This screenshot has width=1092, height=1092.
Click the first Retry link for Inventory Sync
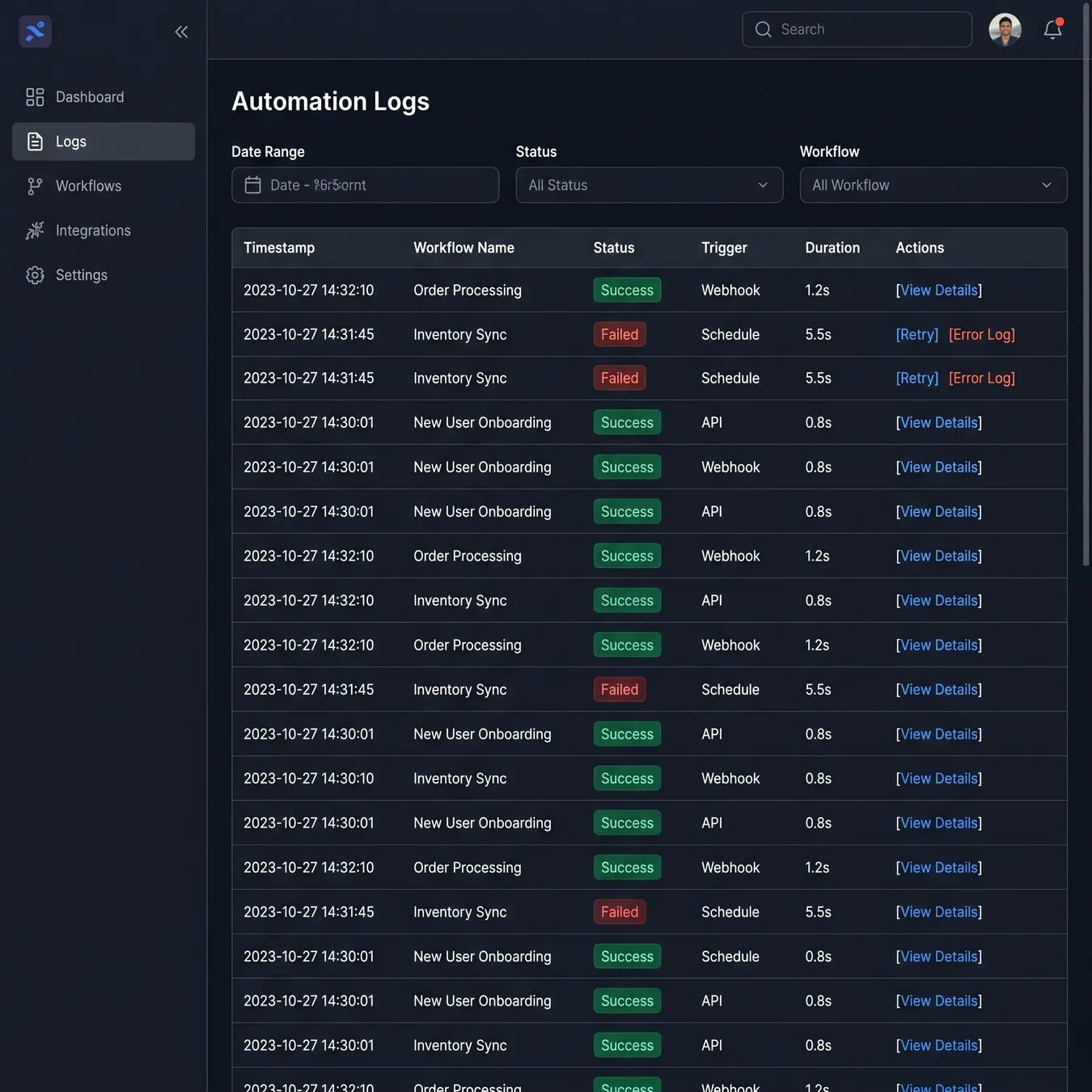tap(916, 334)
